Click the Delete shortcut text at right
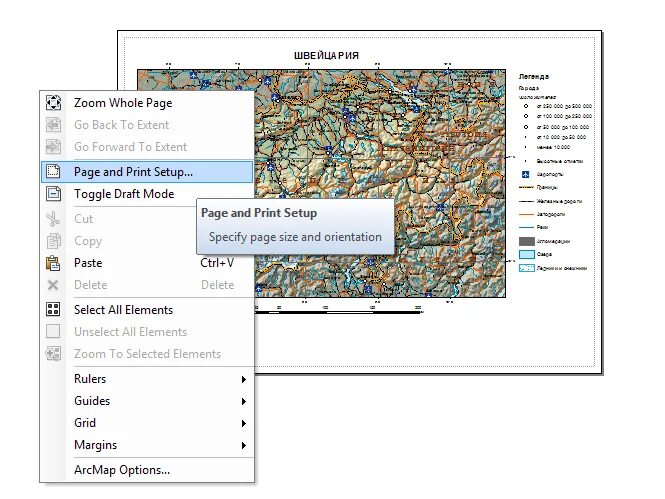The image size is (665, 499). tap(217, 285)
